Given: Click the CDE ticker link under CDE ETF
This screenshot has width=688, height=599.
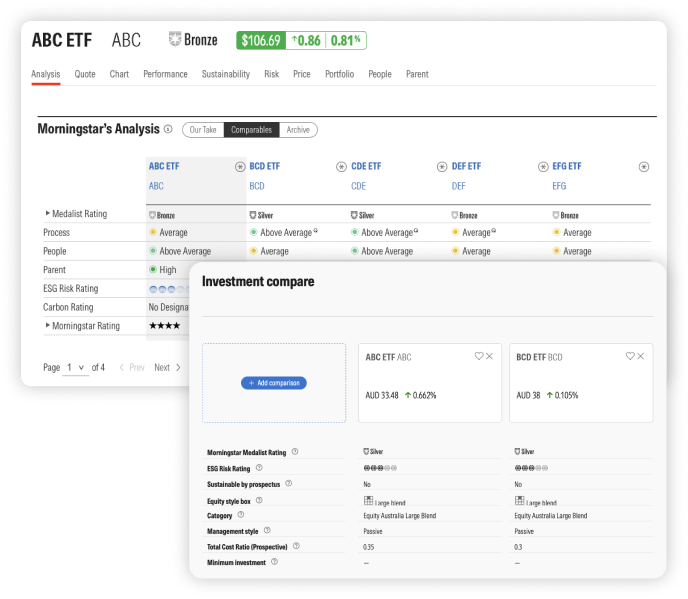Looking at the screenshot, I should (358, 186).
